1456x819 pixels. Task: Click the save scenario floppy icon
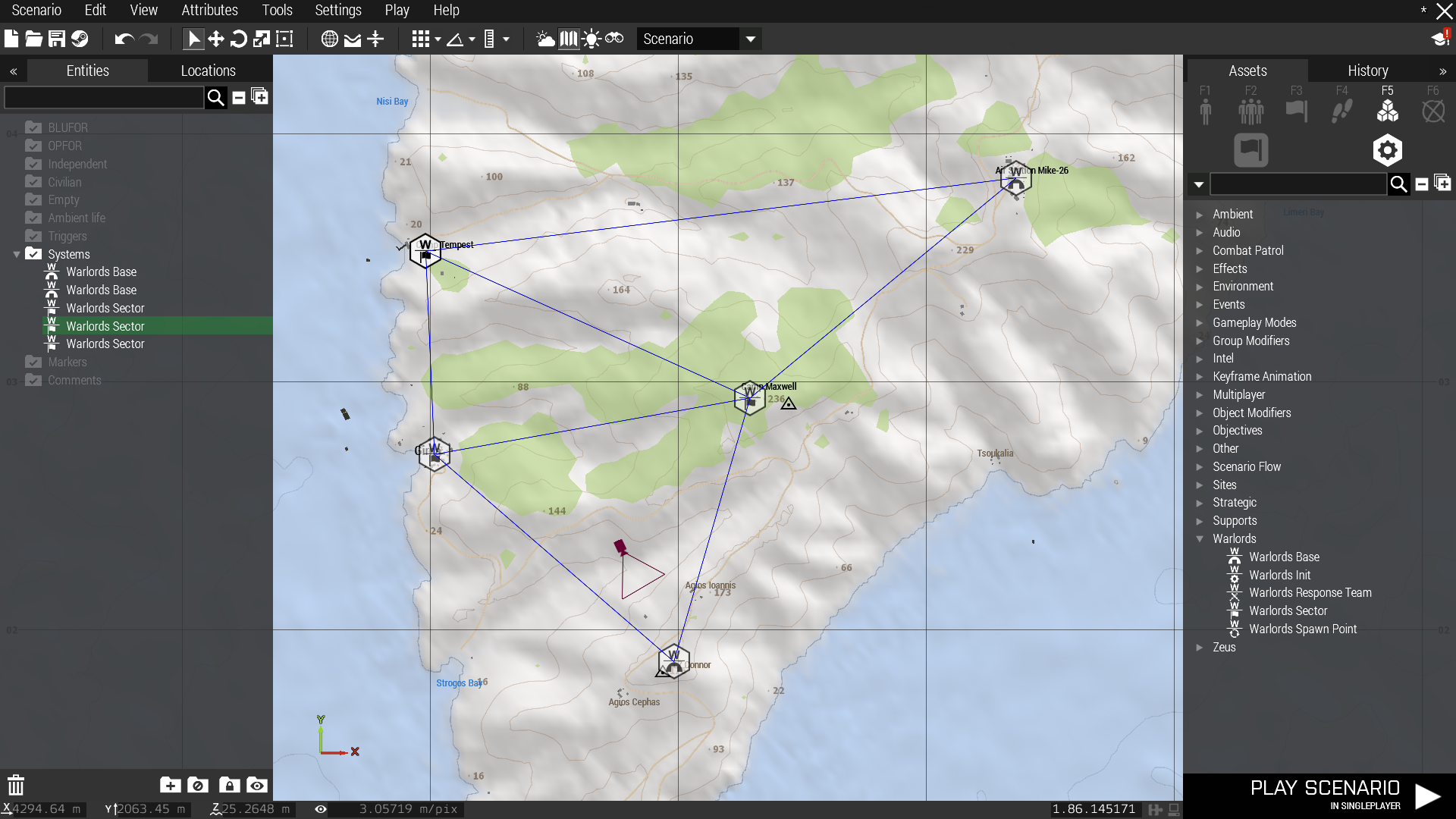coord(57,39)
